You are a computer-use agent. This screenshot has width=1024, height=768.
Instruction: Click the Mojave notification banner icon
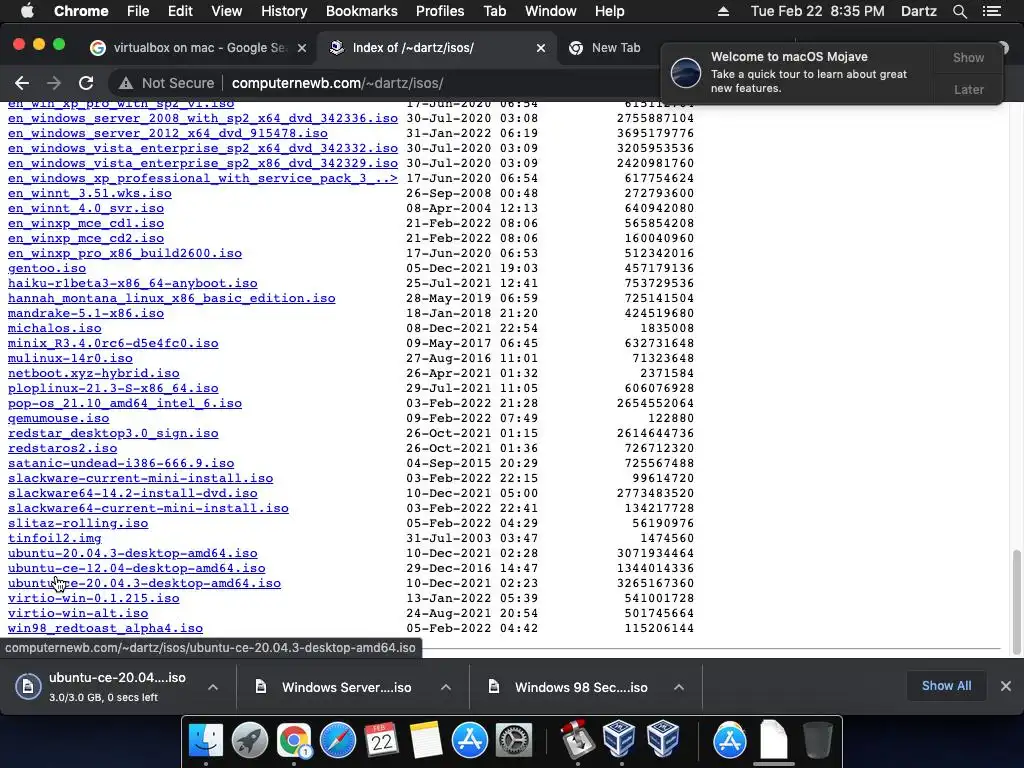(686, 72)
